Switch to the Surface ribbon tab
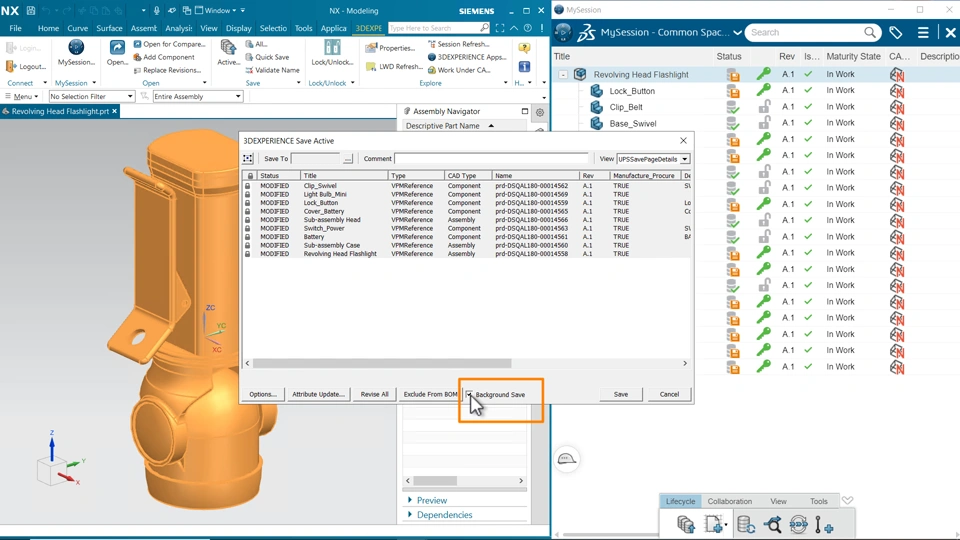This screenshot has height=540, width=960. [x=109, y=28]
